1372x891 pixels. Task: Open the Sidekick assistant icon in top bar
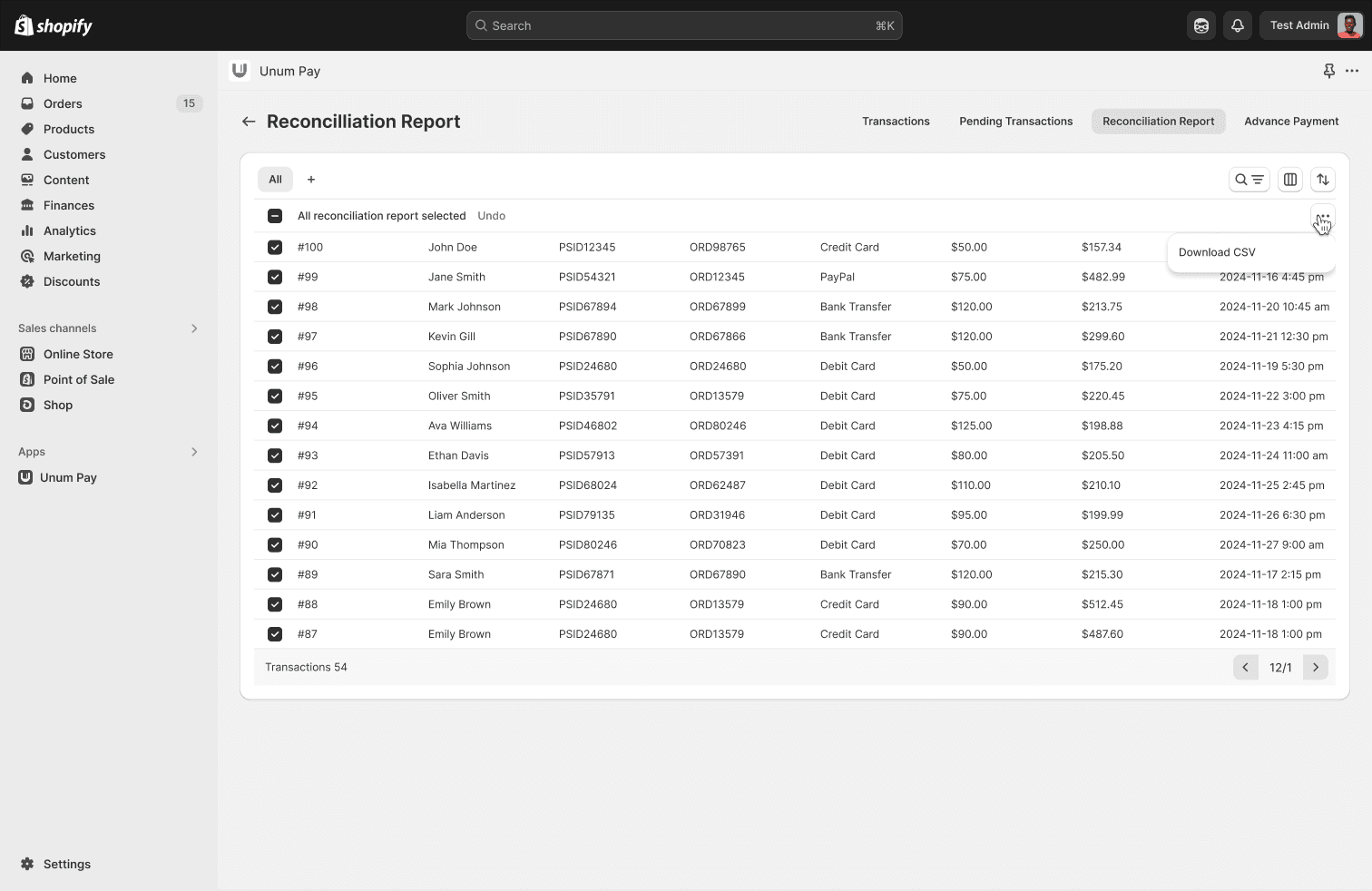click(1200, 25)
